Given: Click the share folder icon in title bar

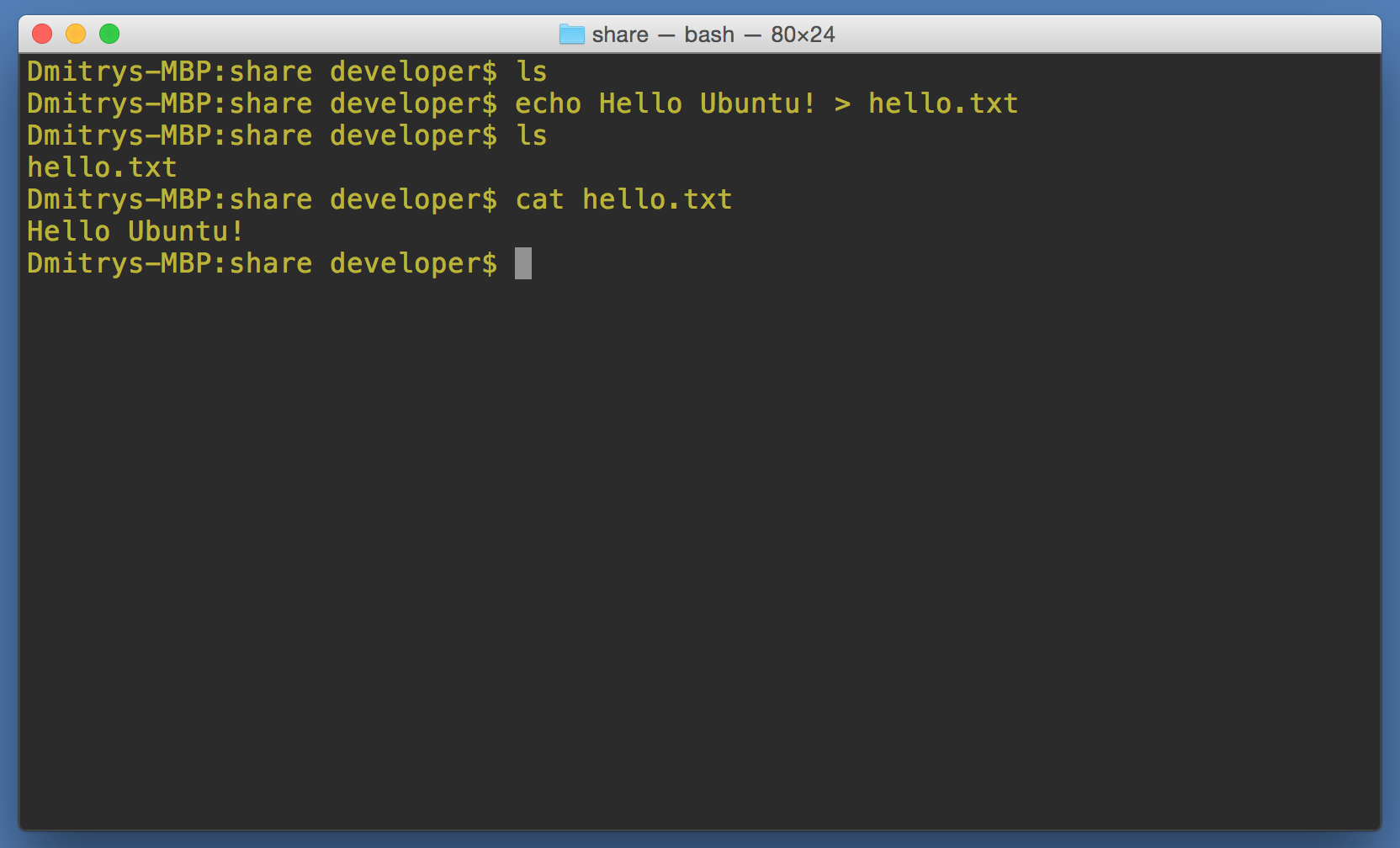Looking at the screenshot, I should 571,34.
